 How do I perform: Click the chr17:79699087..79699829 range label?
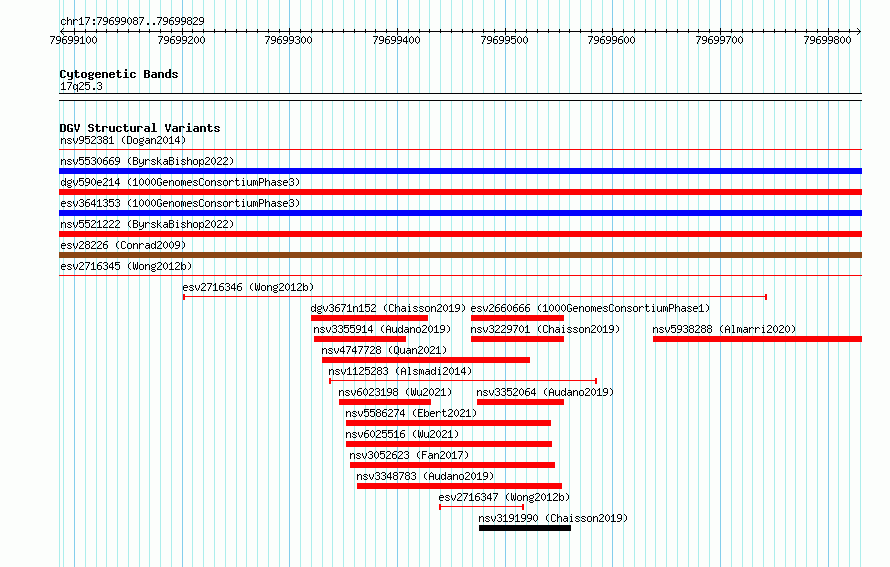pos(132,21)
